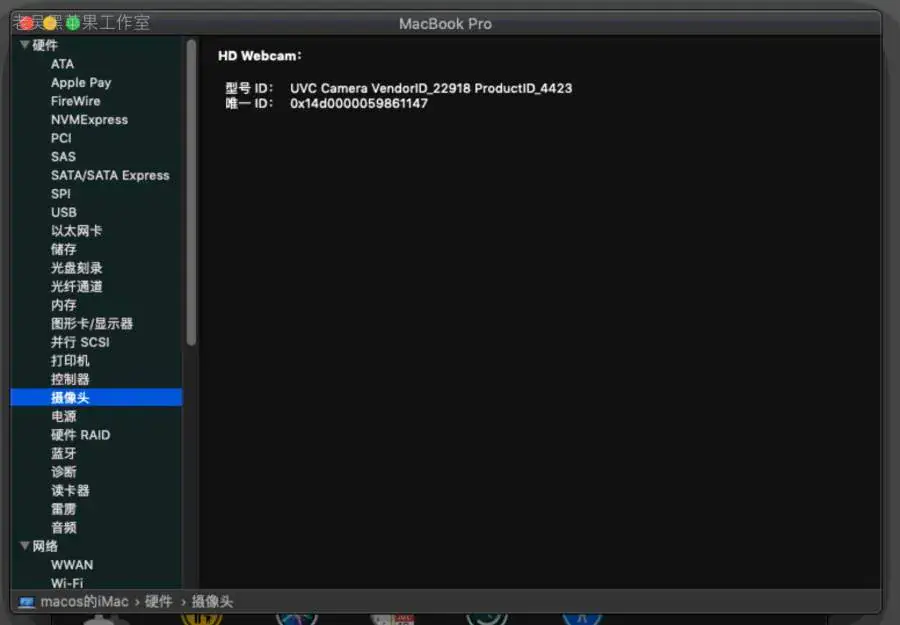Click the HD Webcam heading
This screenshot has height=625, width=900.
point(260,56)
